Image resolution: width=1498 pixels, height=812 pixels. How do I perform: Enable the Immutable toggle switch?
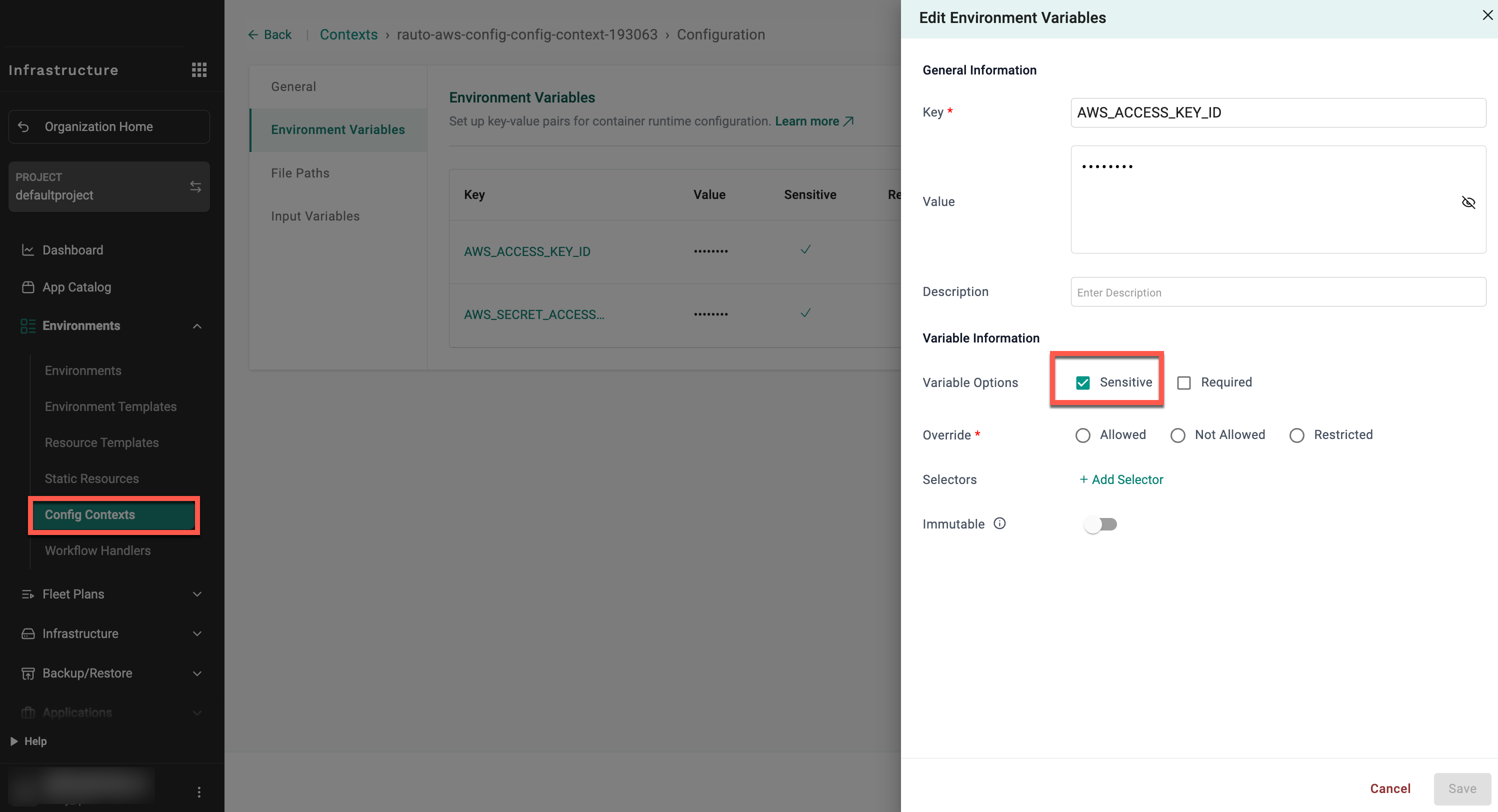pos(1099,524)
